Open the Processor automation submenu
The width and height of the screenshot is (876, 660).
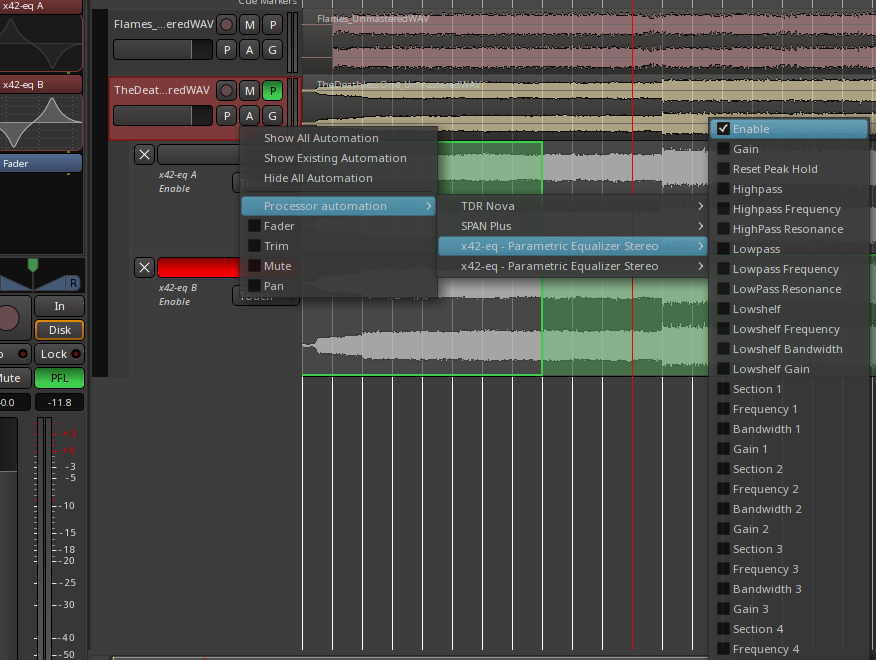tap(339, 206)
